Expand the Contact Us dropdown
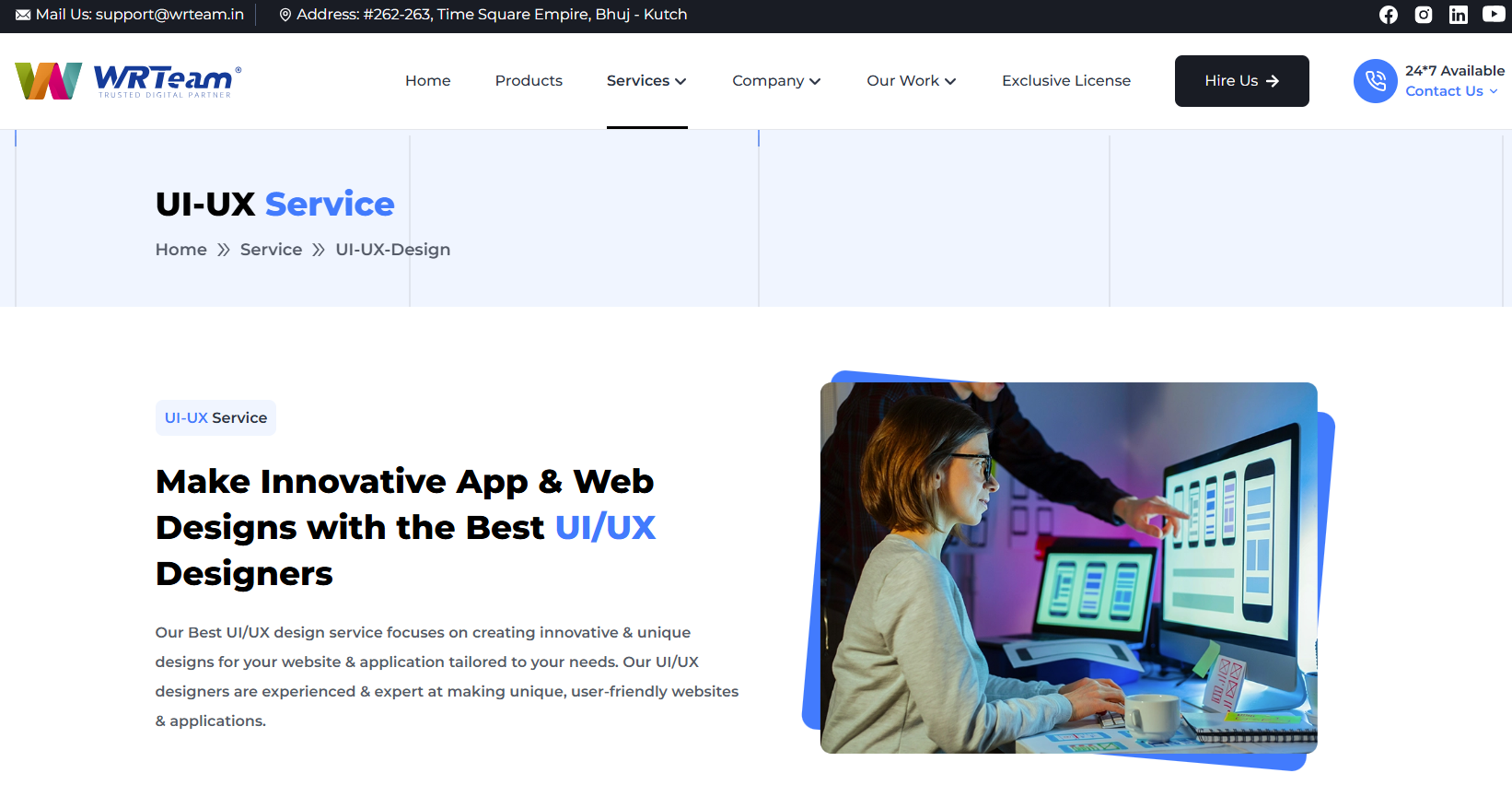1512x785 pixels. click(x=1451, y=91)
